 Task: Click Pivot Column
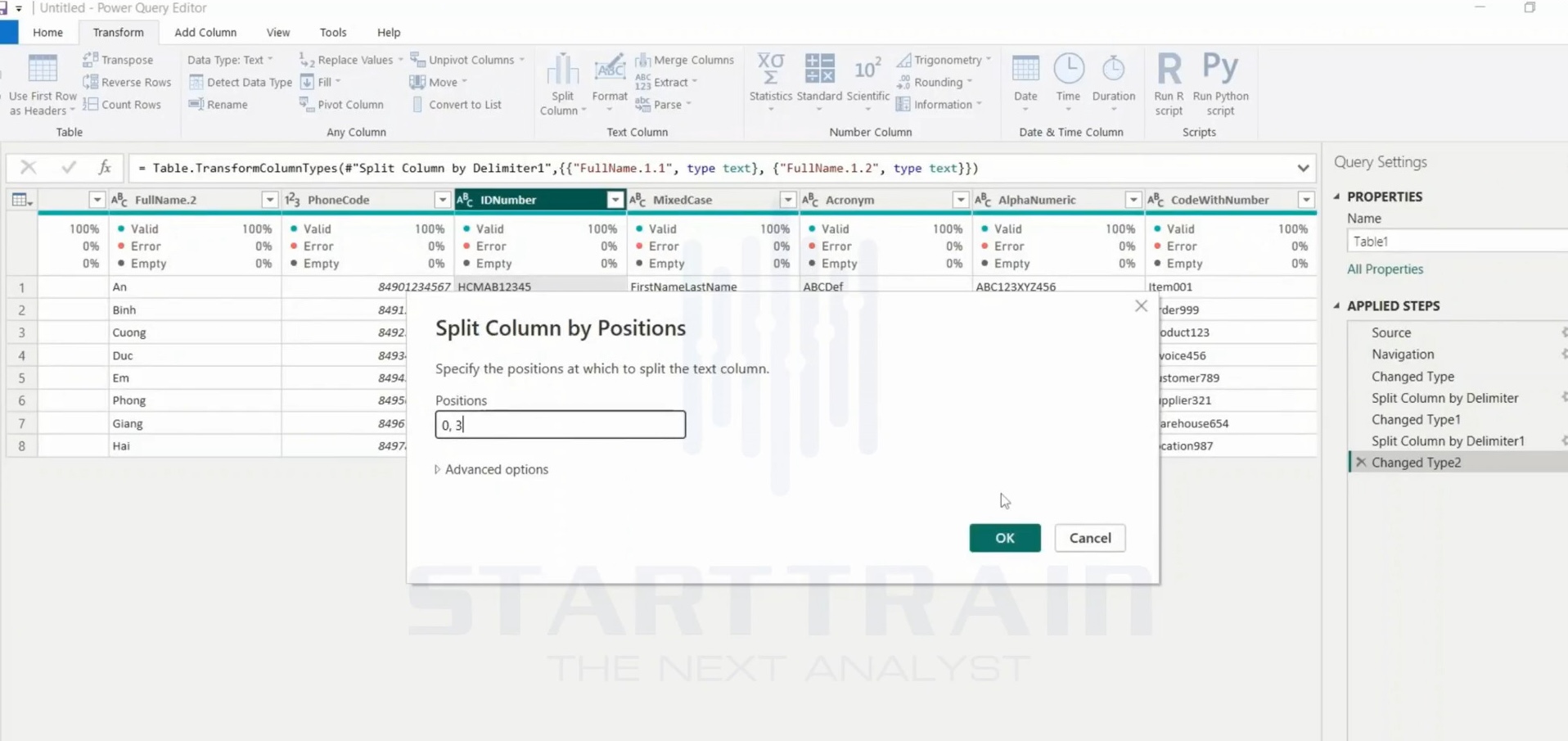point(341,104)
